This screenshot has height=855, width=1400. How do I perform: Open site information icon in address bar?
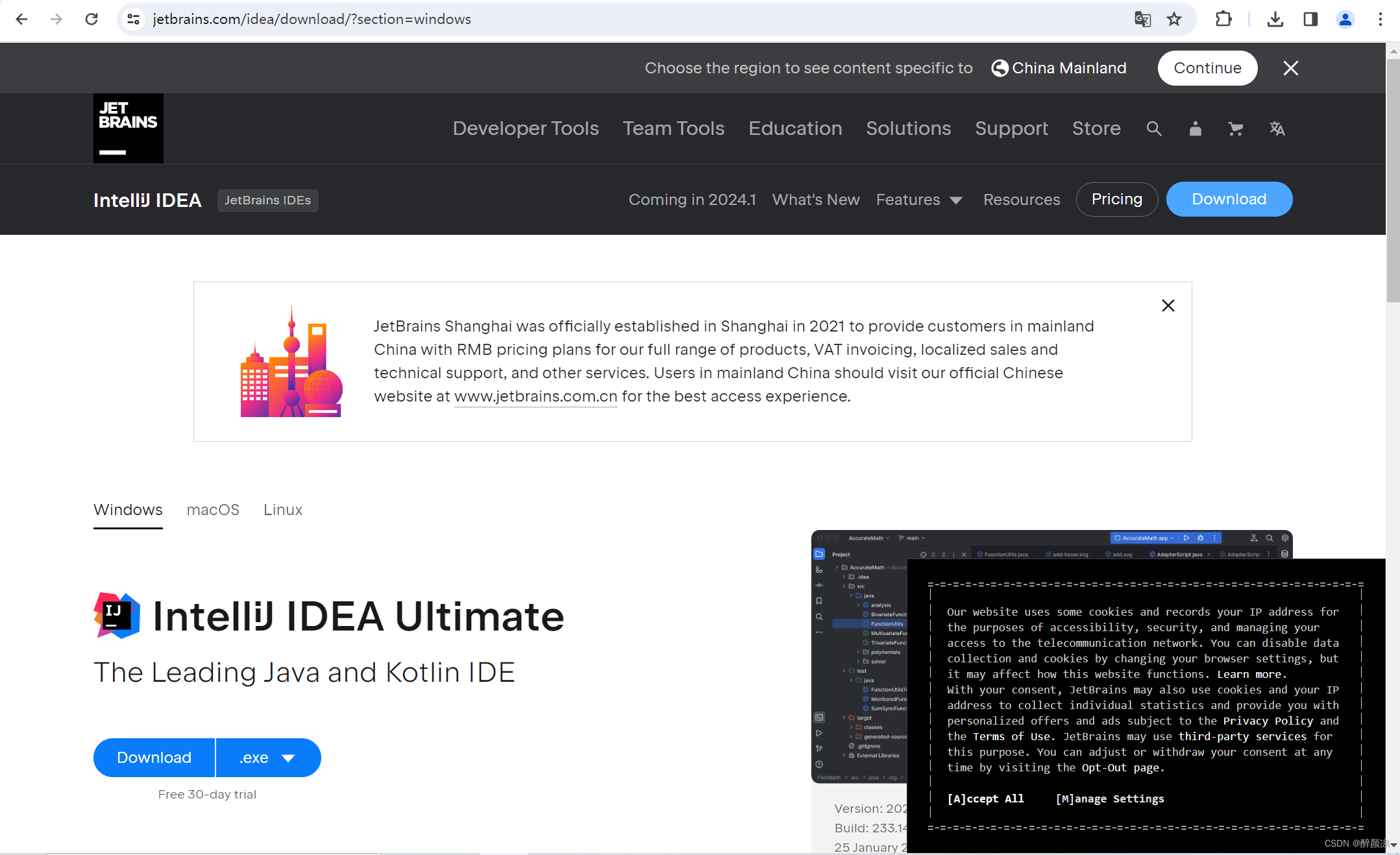(x=134, y=19)
